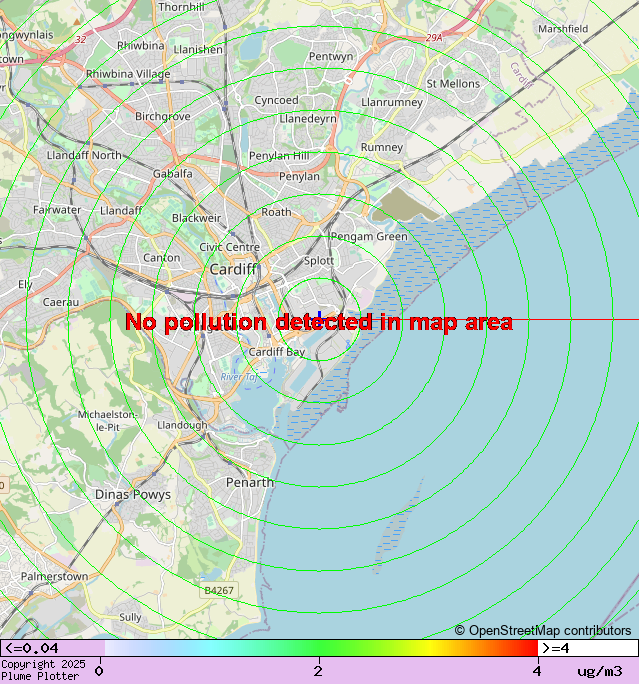Click the Penylan Hill label
The width and height of the screenshot is (639, 684).
279,156
